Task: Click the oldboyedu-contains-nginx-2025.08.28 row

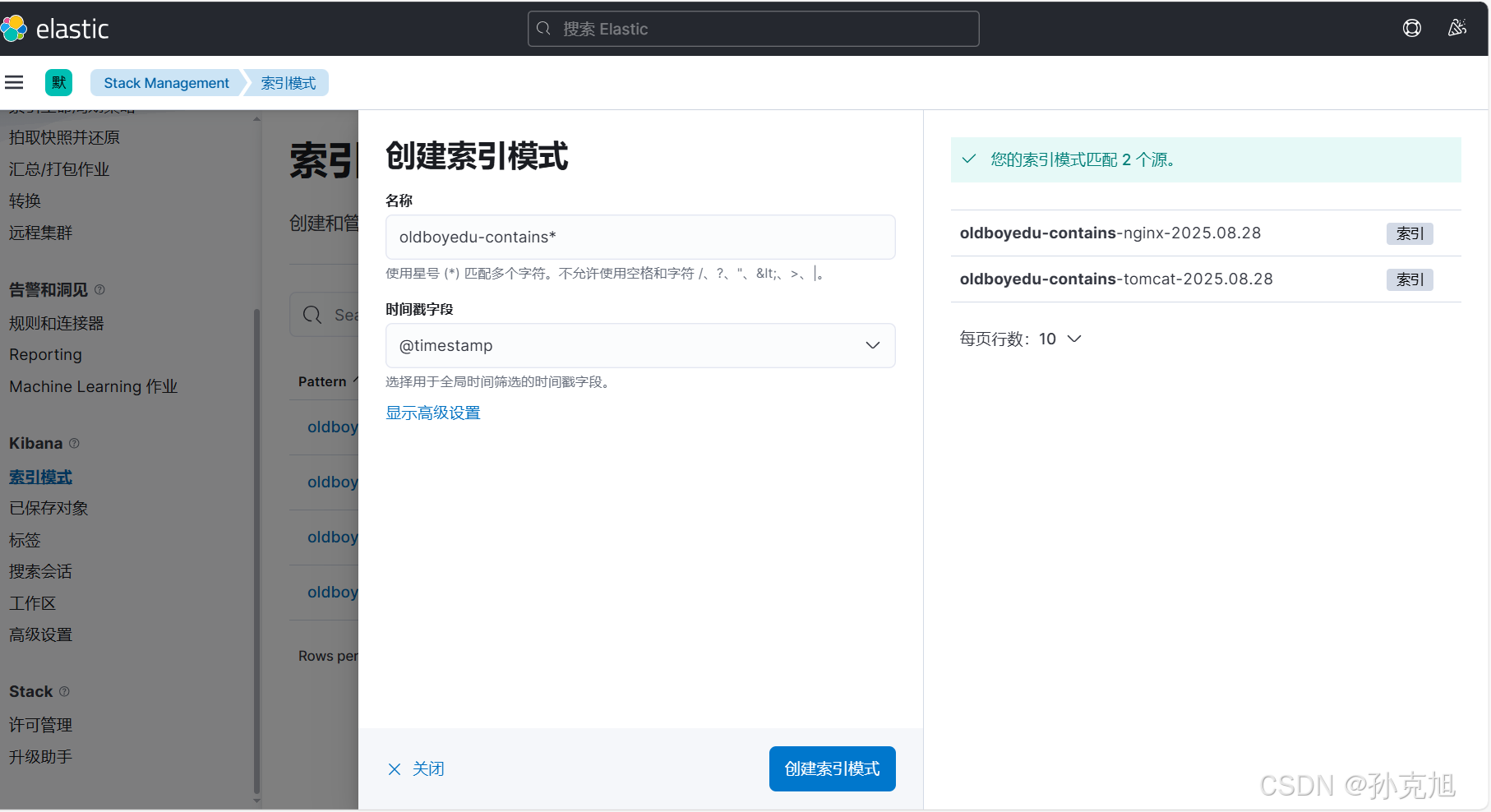Action: pos(1206,233)
